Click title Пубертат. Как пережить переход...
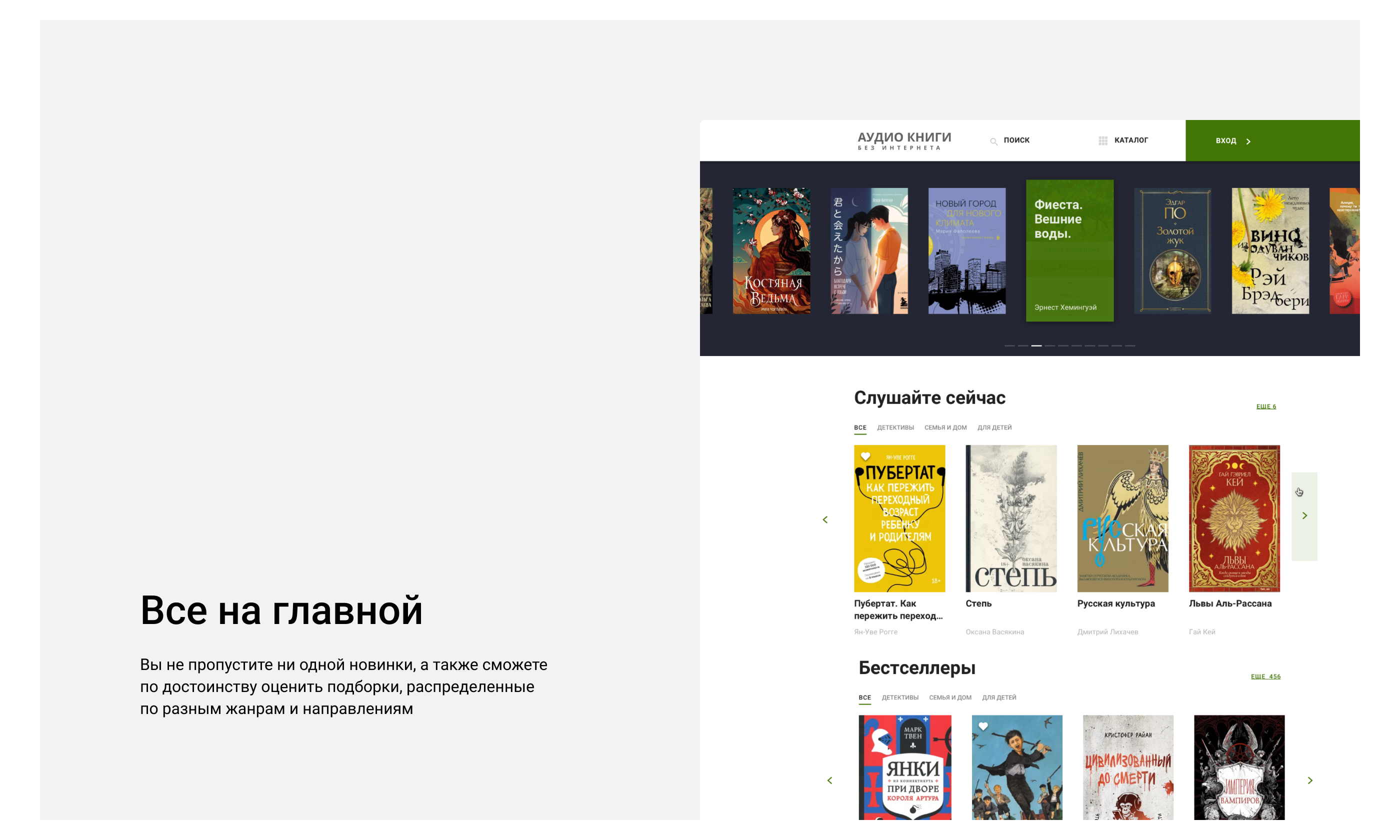This screenshot has width=1400, height=840. pos(898,609)
